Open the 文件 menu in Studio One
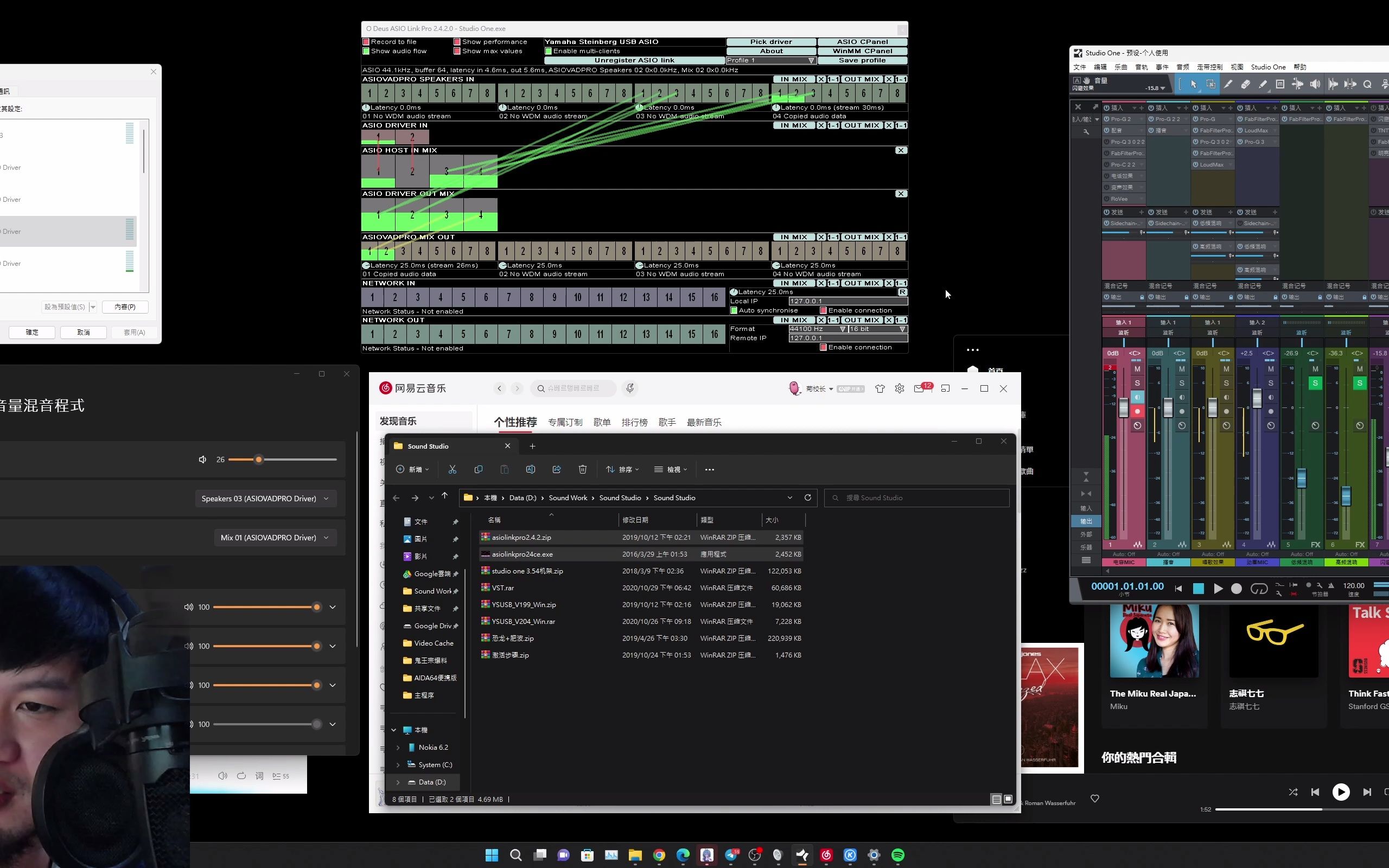Viewport: 1389px width, 868px height. pyautogui.click(x=1080, y=67)
